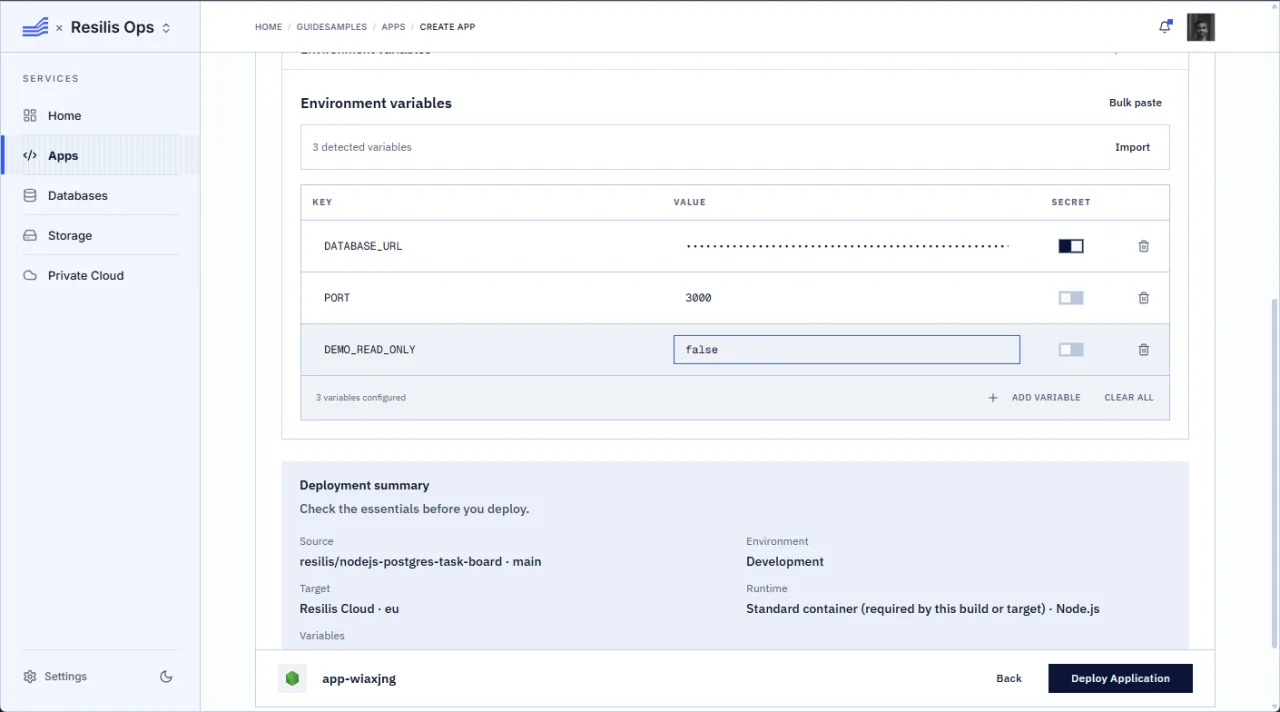Click the PORT key
This screenshot has height=712, width=1280.
click(337, 298)
